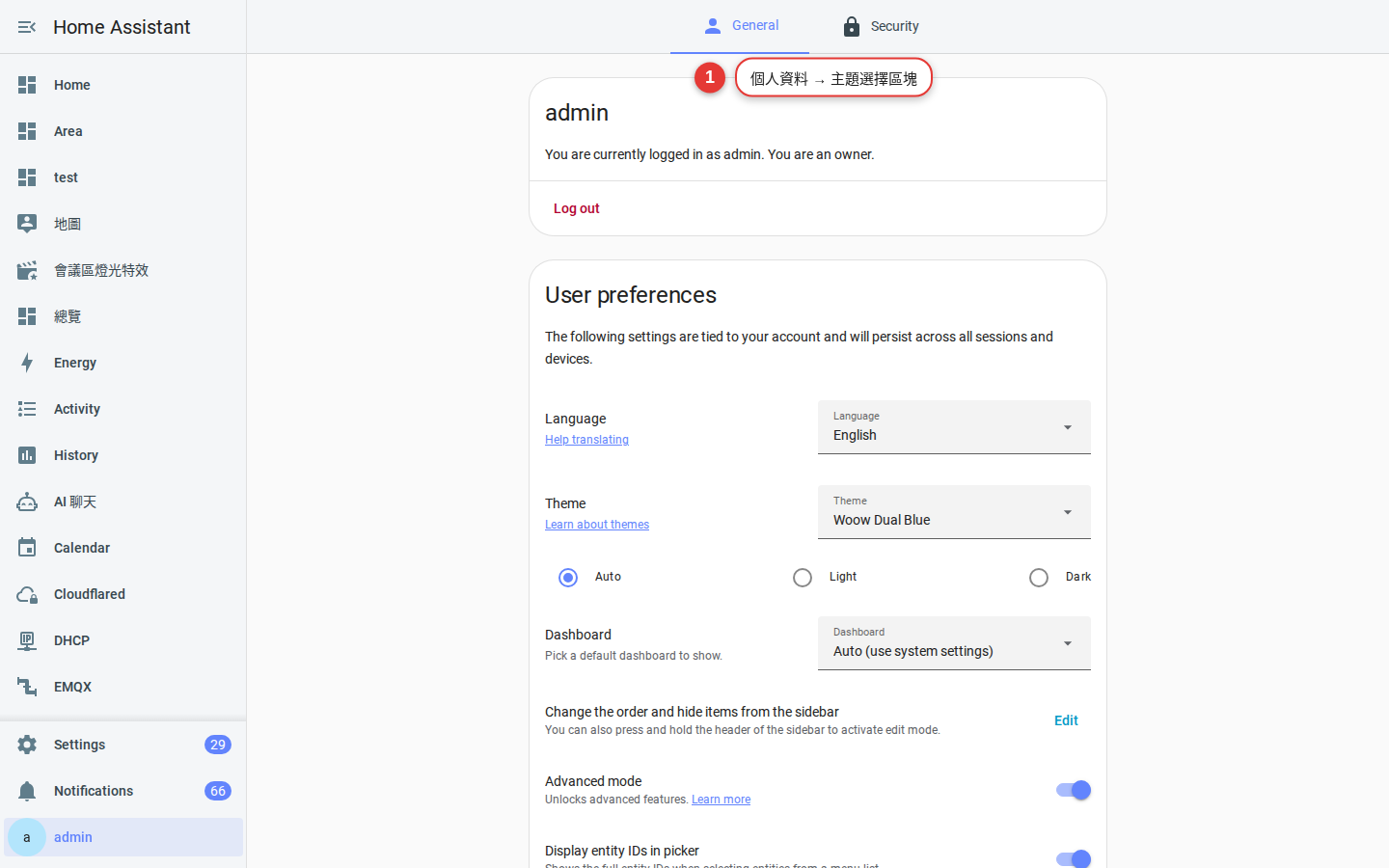The image size is (1389, 868).
Task: Select the test dashboard icon
Action: click(x=27, y=177)
